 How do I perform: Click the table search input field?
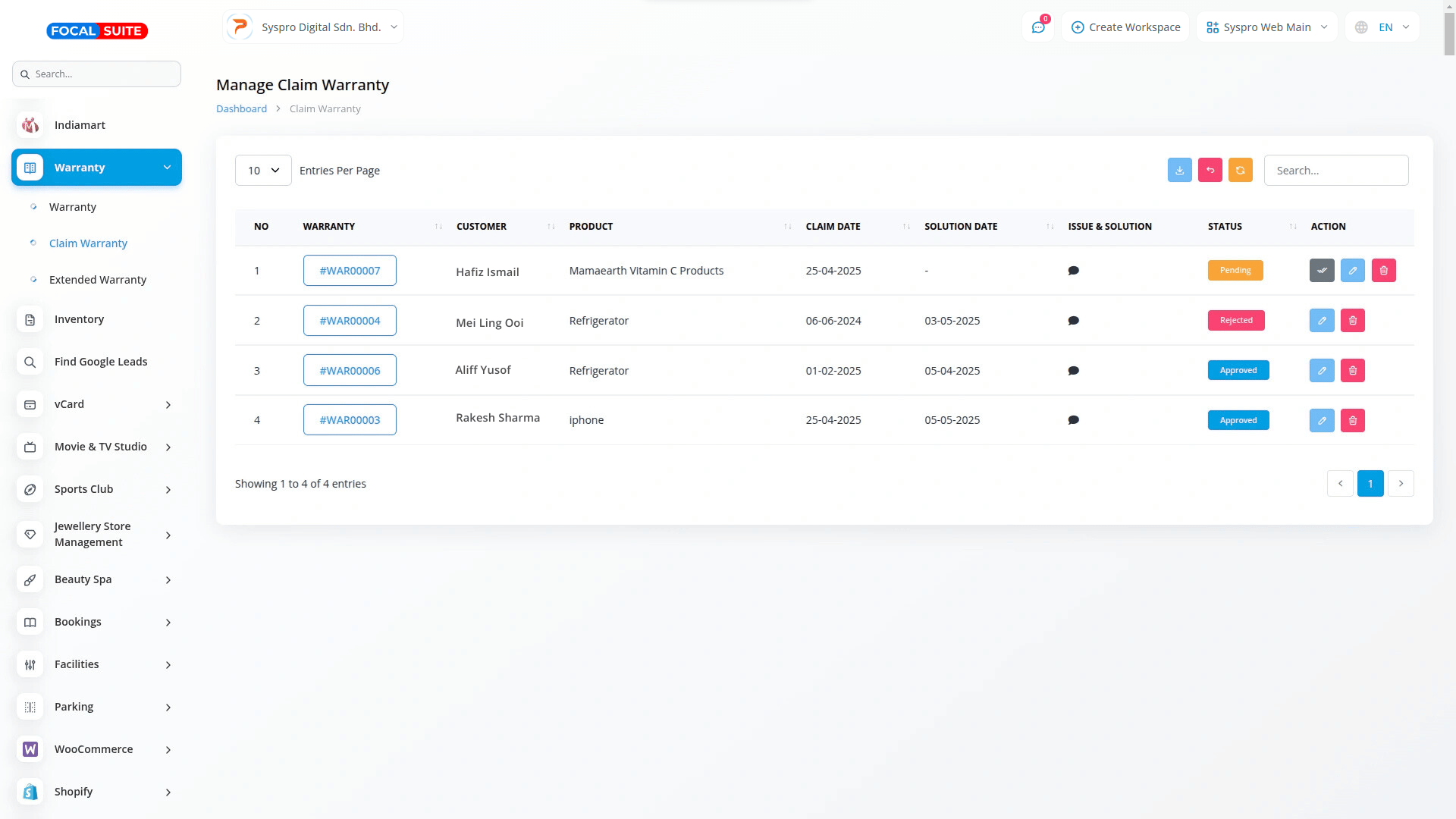pos(1335,171)
